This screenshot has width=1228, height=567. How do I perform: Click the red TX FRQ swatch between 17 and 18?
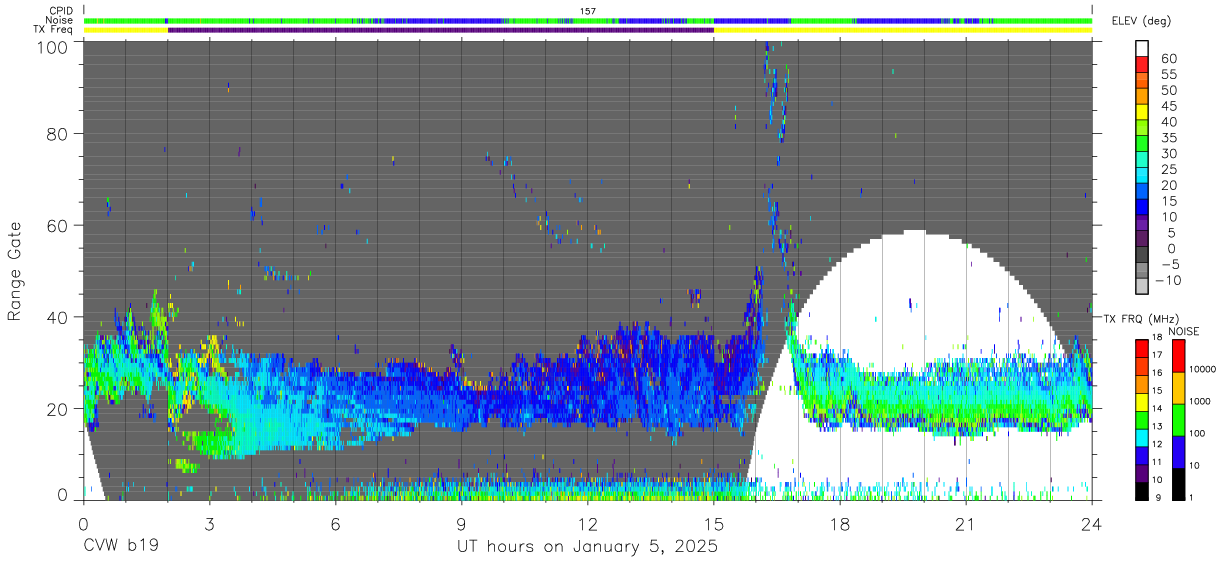click(1142, 348)
